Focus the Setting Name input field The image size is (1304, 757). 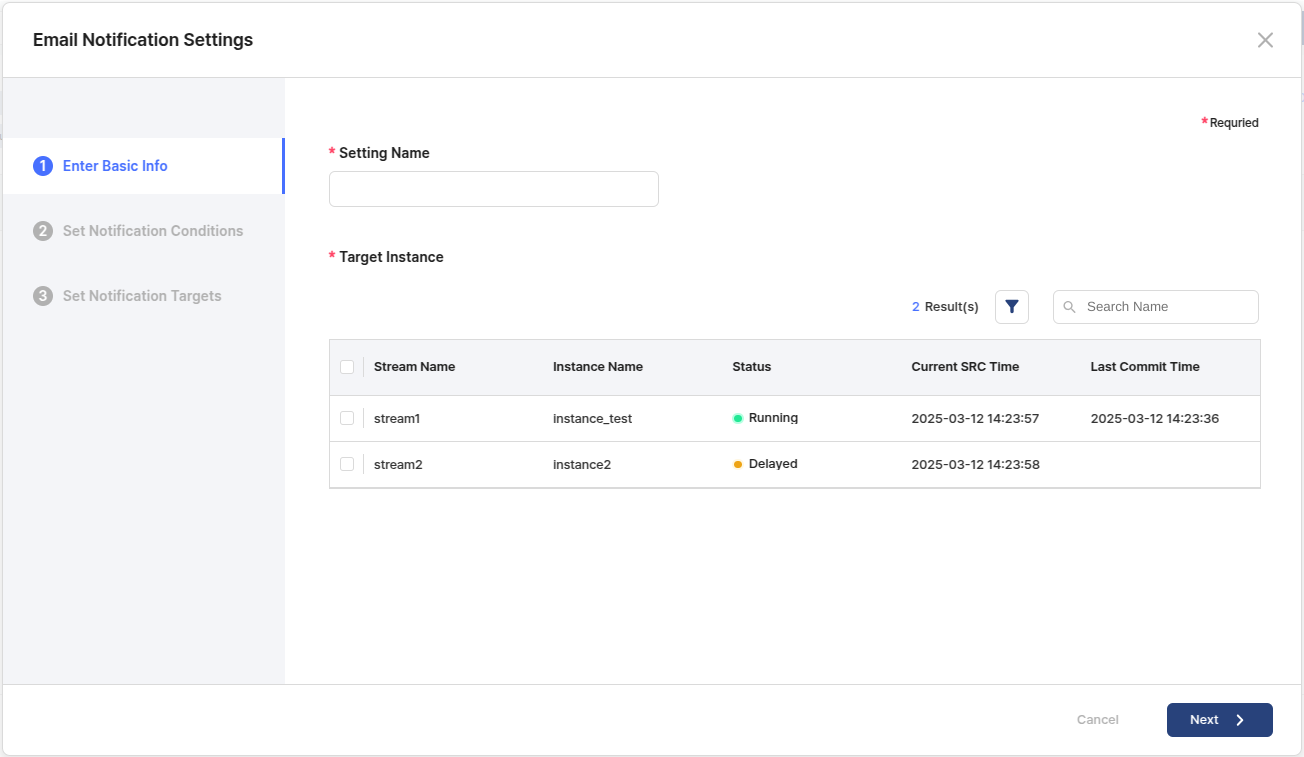point(493,189)
